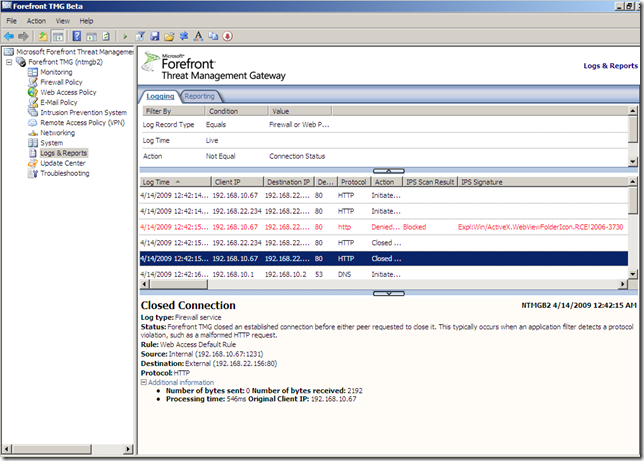This screenshot has height=461, width=644.
Task: Select Microsoft Forefront Threat Management root node
Action: (75, 52)
